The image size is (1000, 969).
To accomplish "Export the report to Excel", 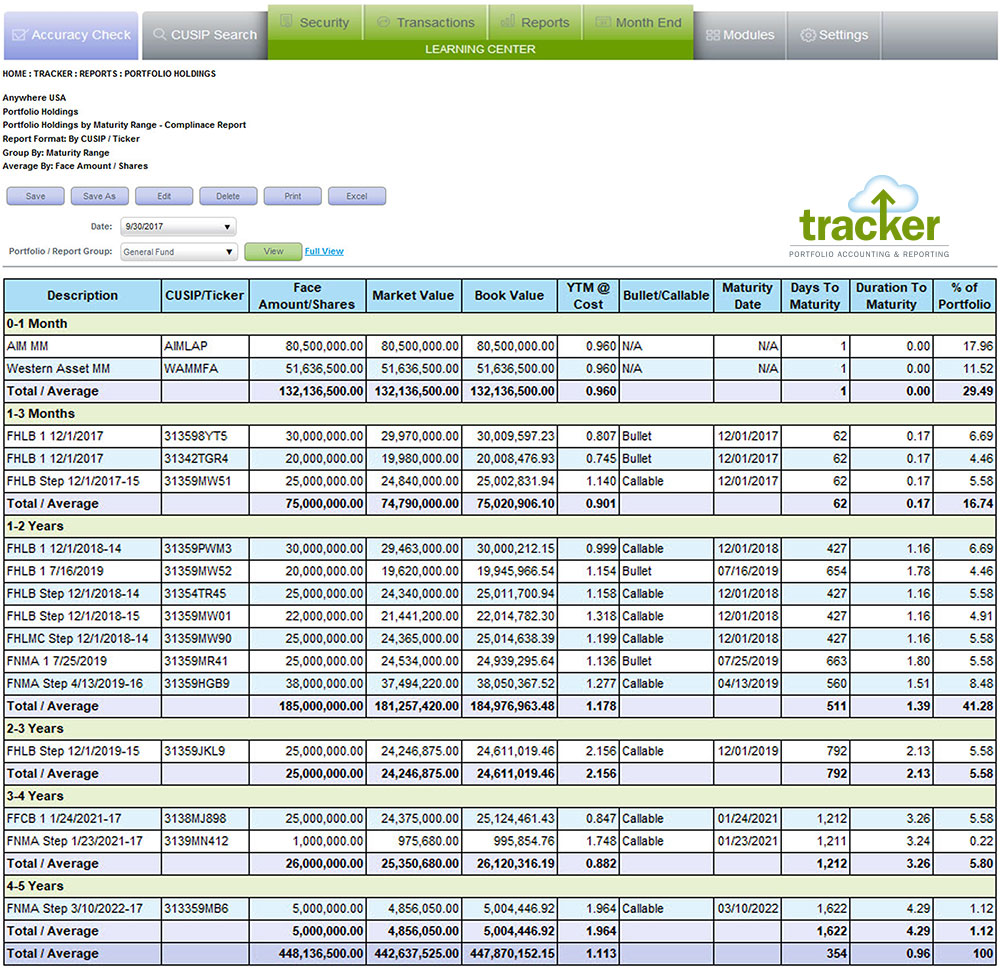I will point(356,196).
